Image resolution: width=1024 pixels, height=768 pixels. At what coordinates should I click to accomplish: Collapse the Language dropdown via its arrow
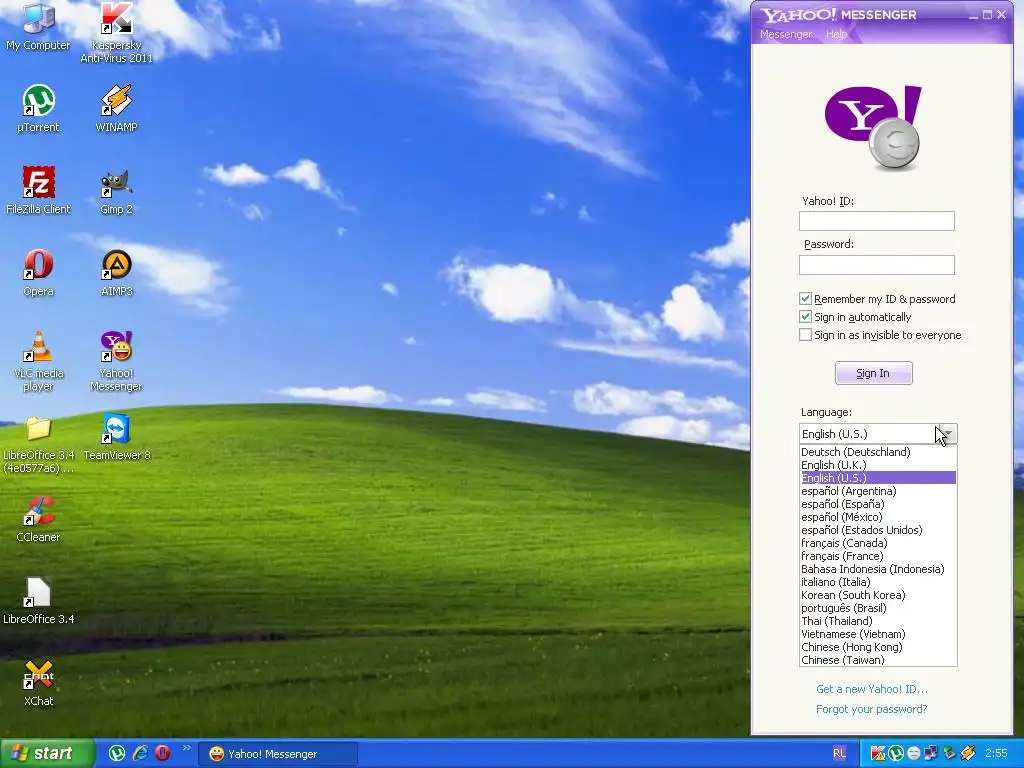948,434
